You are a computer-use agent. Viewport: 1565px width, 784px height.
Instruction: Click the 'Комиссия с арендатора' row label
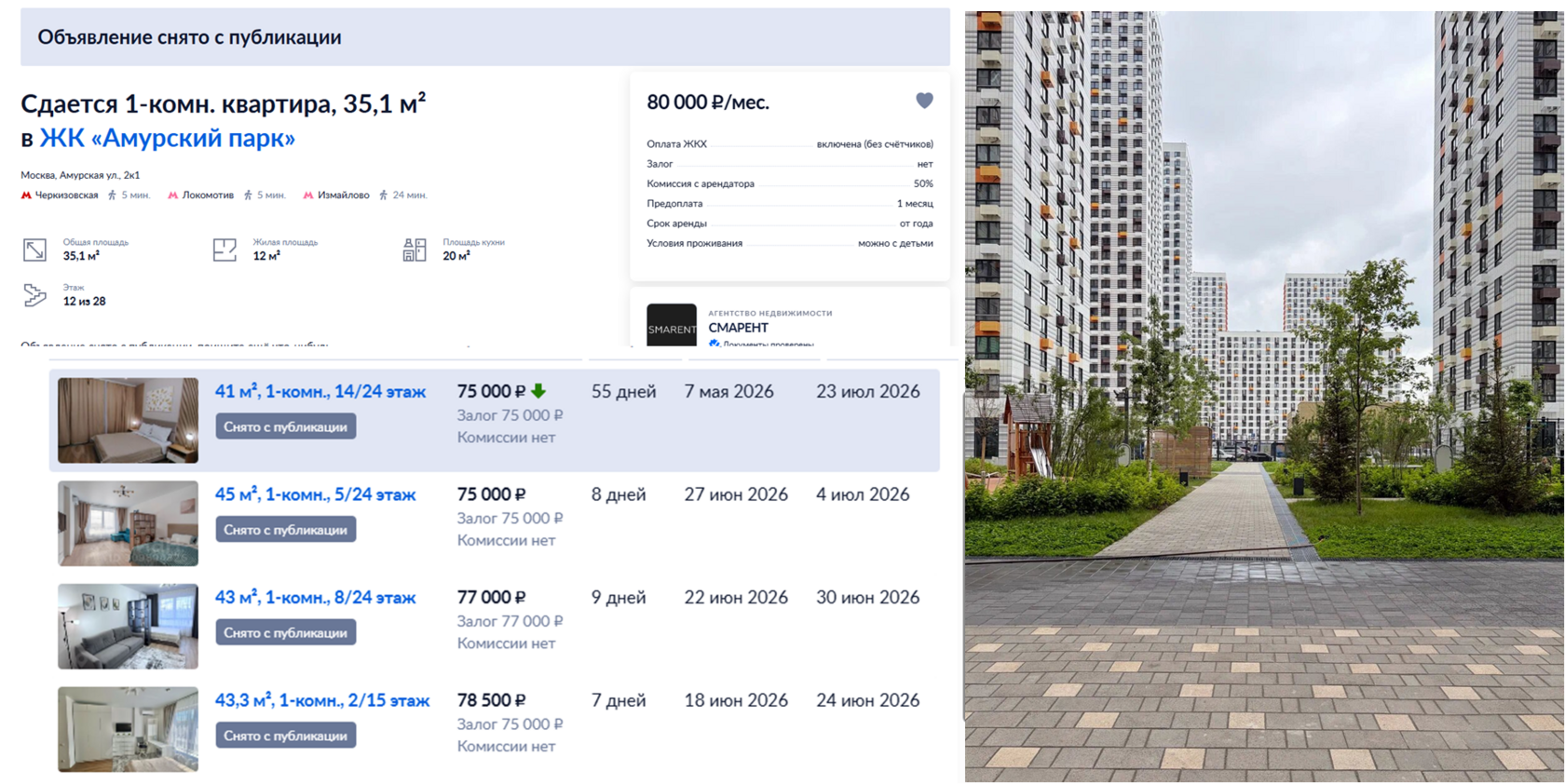[701, 184]
